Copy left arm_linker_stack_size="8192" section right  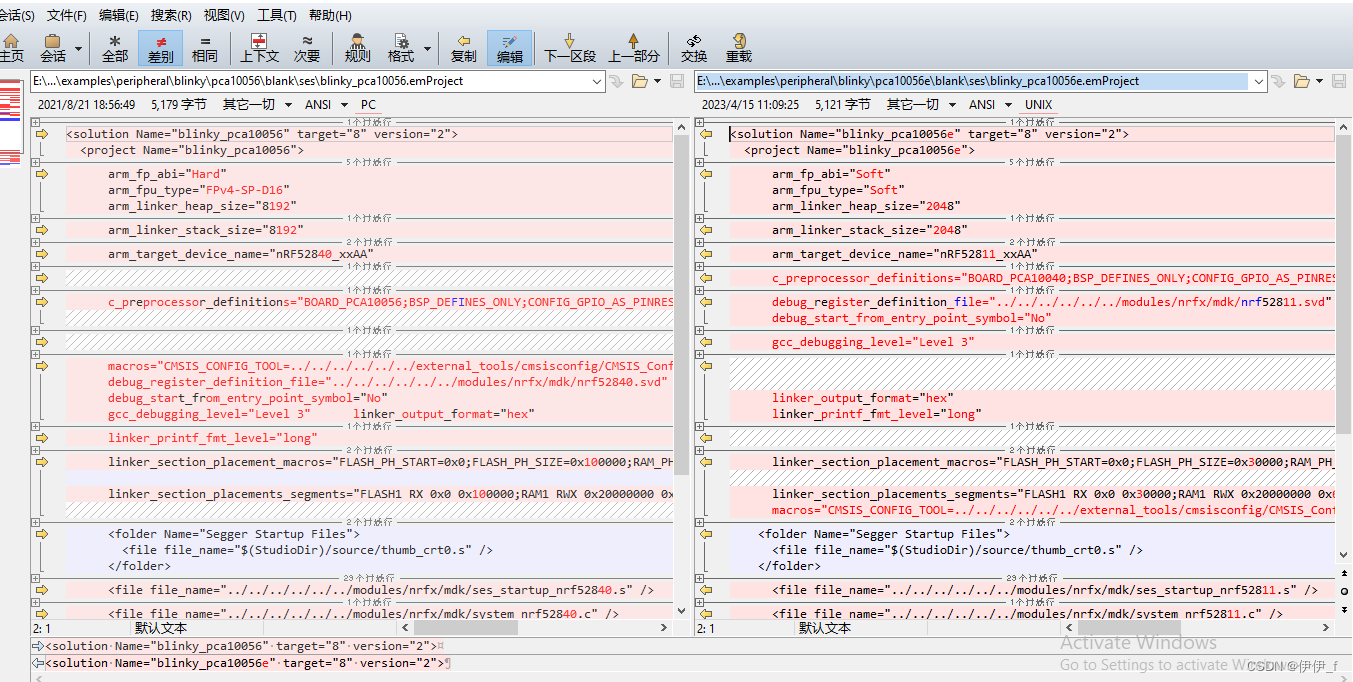(x=42, y=230)
